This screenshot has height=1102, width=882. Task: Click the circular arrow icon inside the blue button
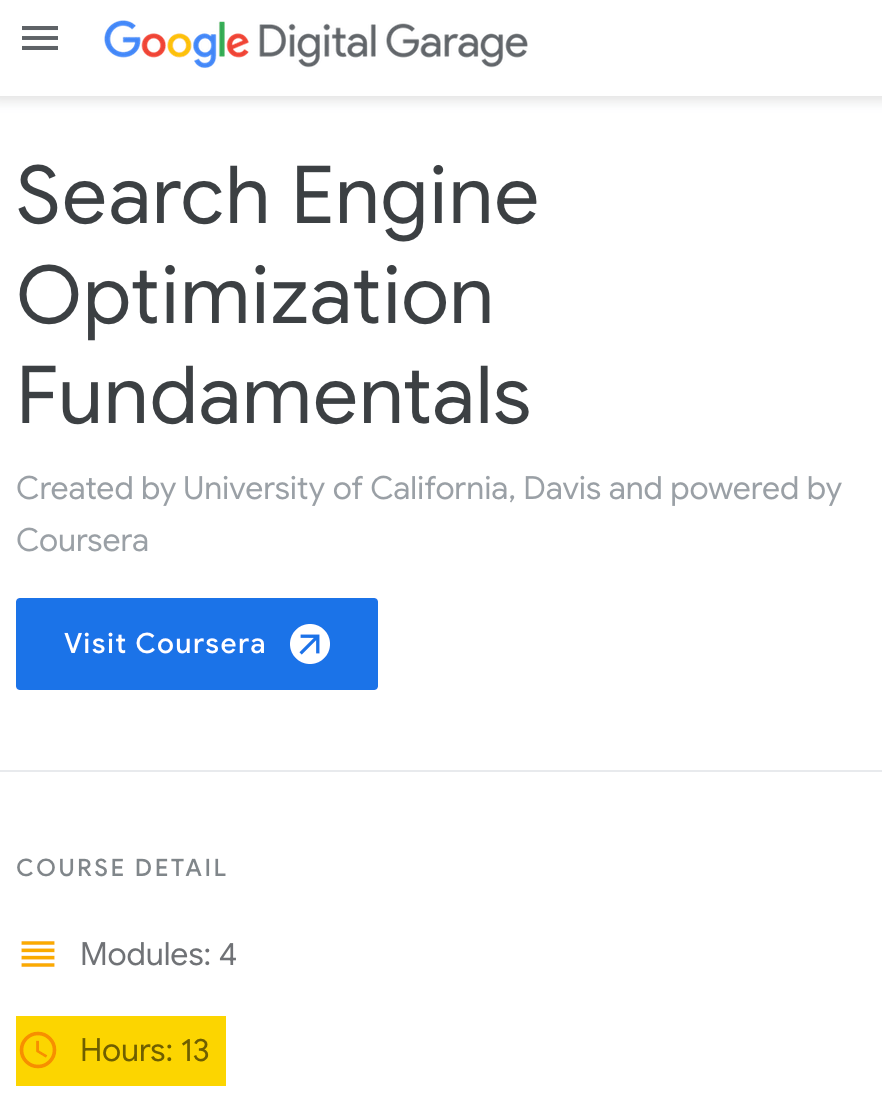310,643
